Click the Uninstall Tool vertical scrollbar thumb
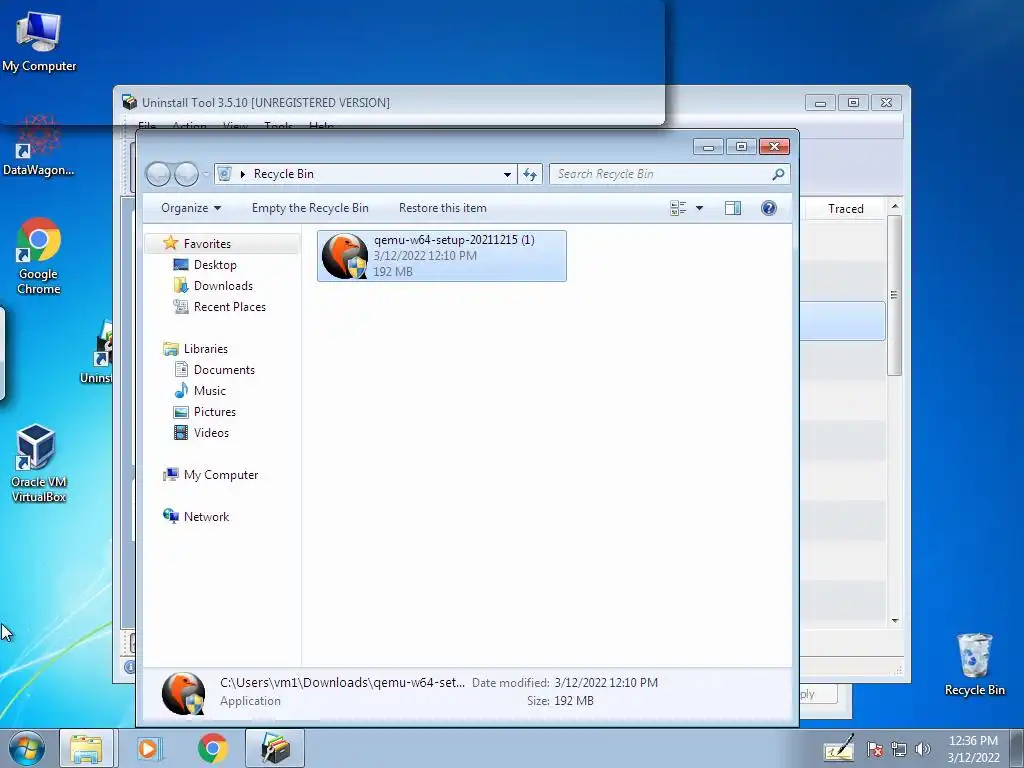The image size is (1024, 768). pyautogui.click(x=895, y=295)
